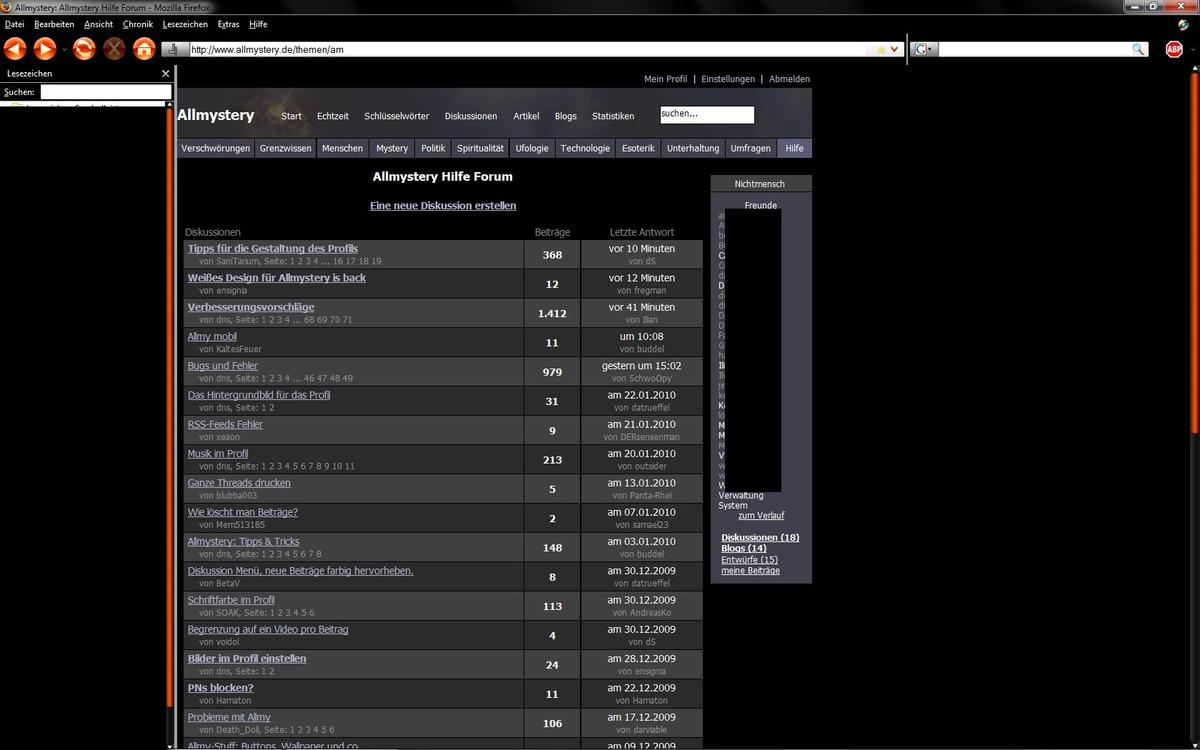Click Eine neue Diskussion erstellen link
Image resolution: width=1200 pixels, height=750 pixels.
click(443, 205)
